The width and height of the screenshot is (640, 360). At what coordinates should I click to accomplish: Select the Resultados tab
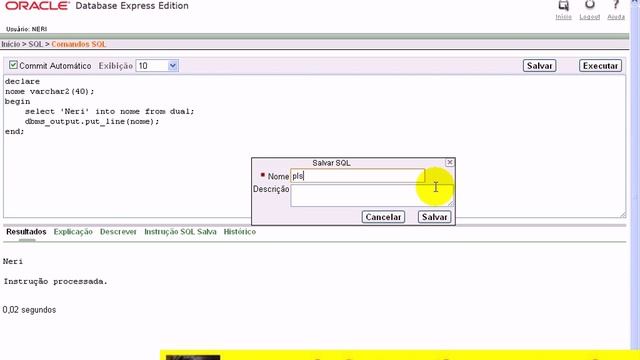(26, 232)
